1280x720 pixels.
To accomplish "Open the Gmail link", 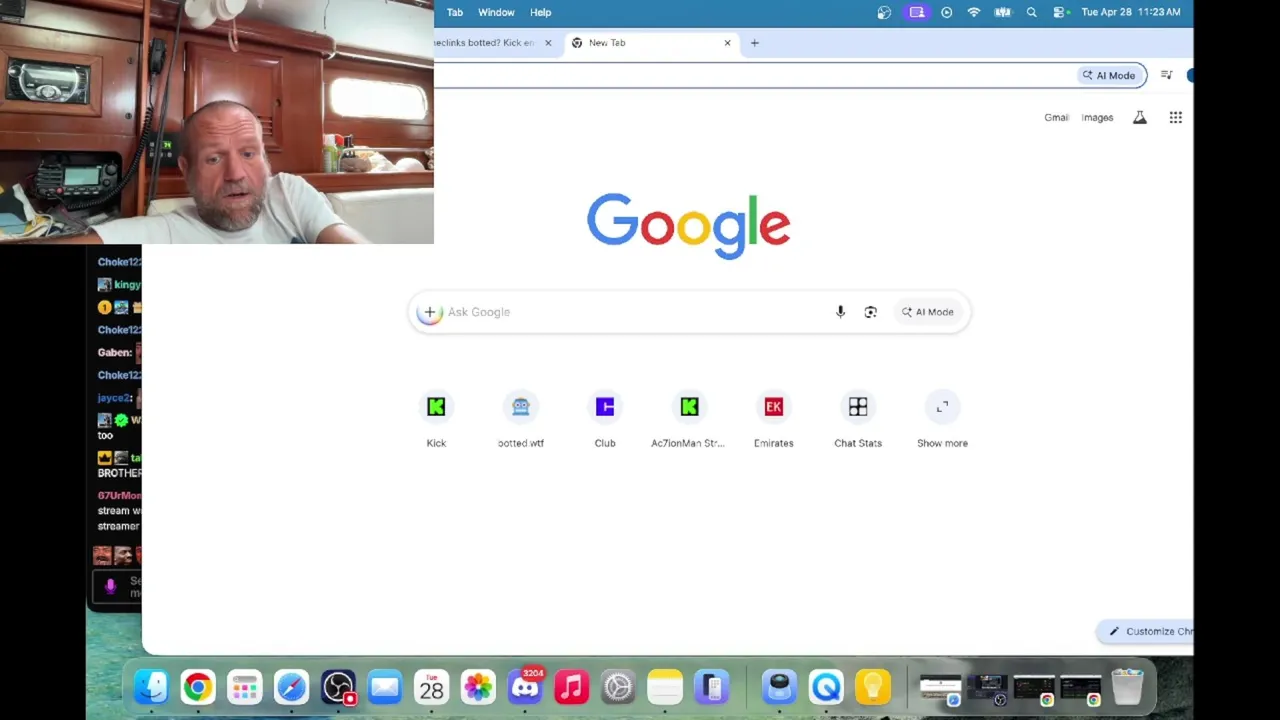I will 1056,118.
